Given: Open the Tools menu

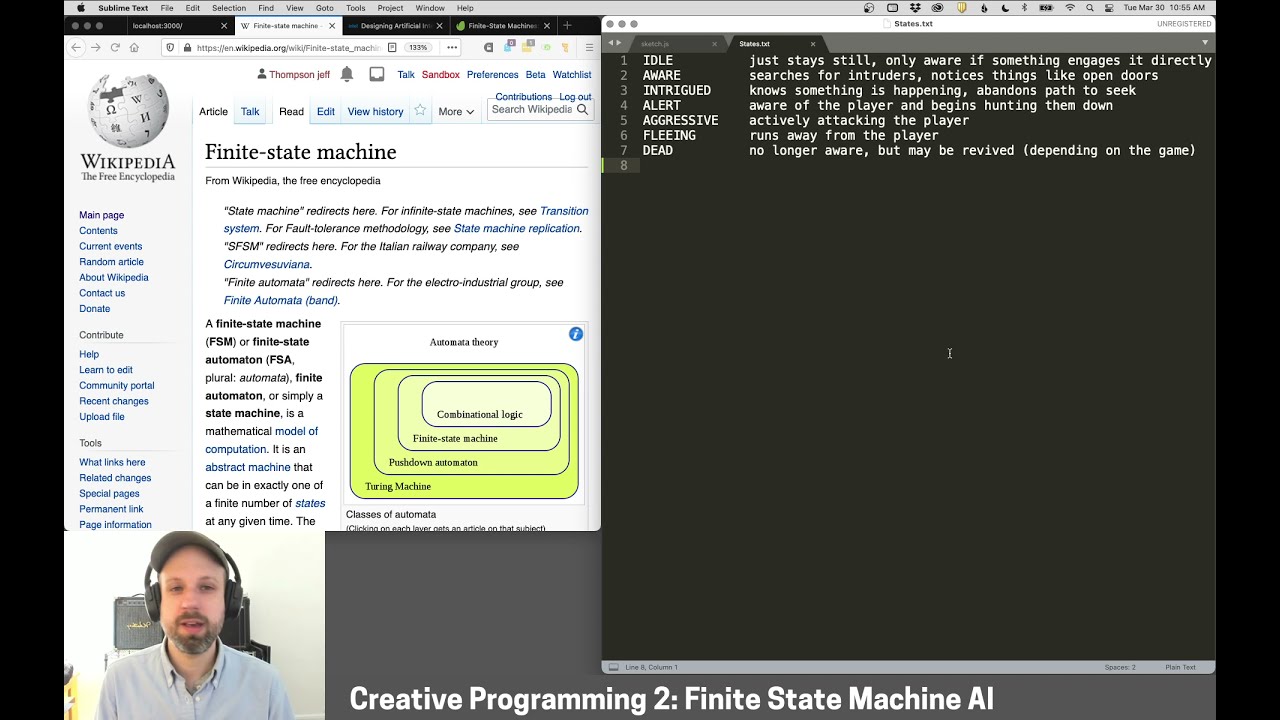Looking at the screenshot, I should tap(356, 8).
